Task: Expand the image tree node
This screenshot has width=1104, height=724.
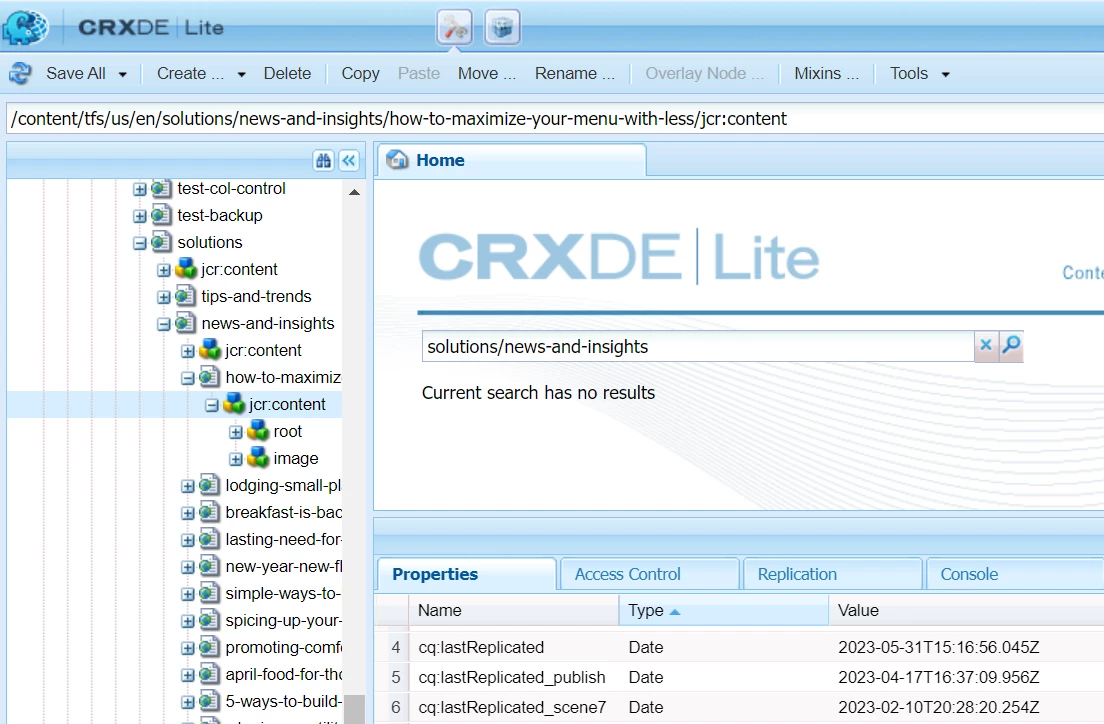Action: point(236,459)
